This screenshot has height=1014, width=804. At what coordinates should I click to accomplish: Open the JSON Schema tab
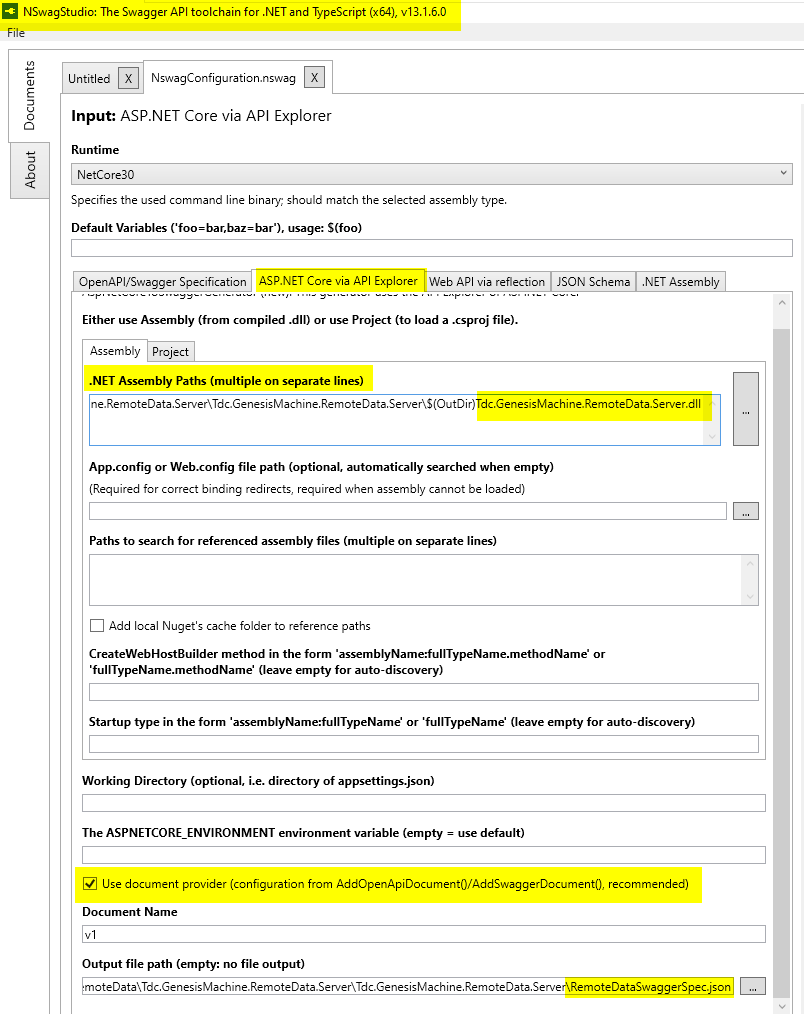[x=593, y=282]
